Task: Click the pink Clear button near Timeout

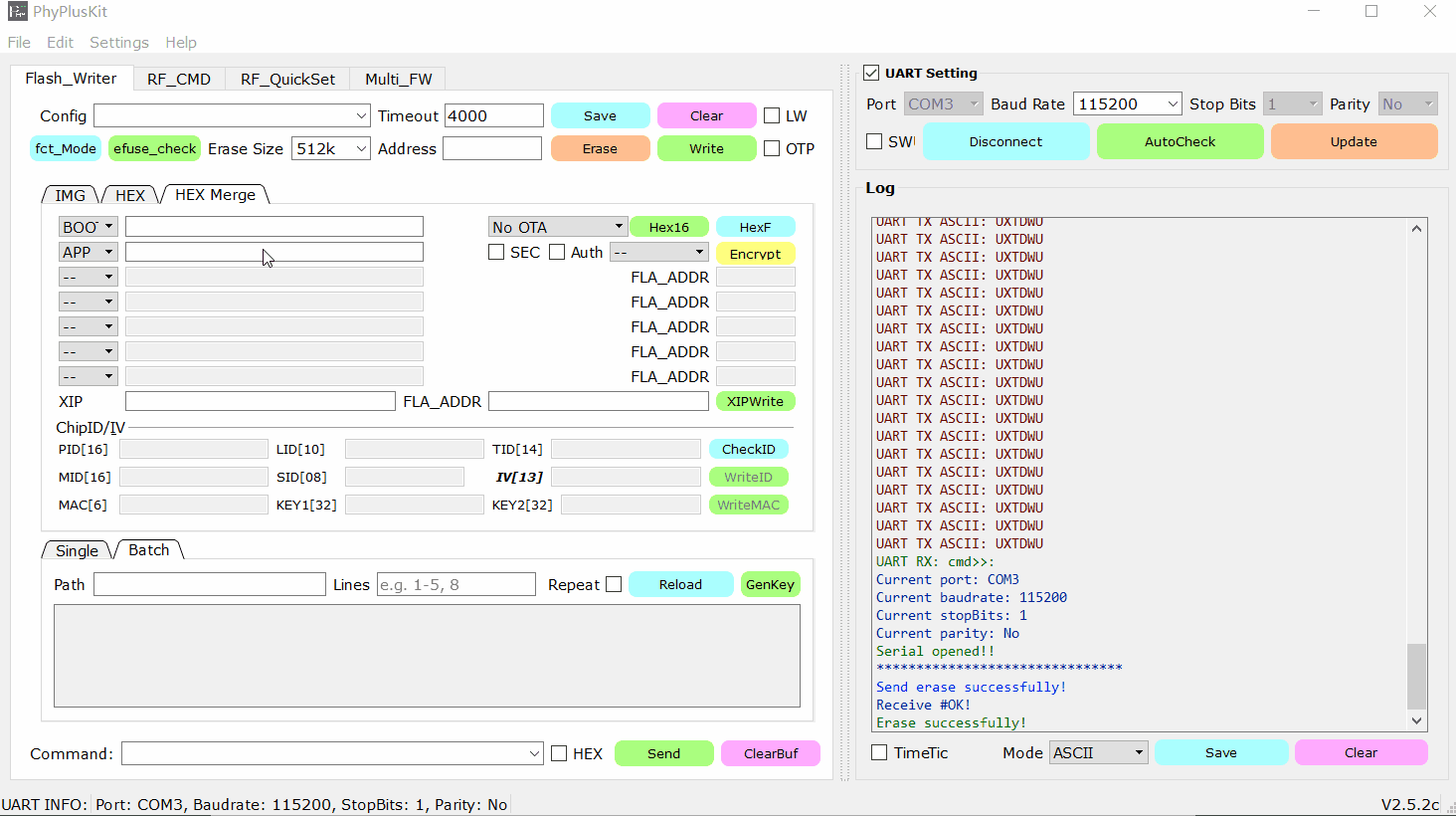Action: pos(706,115)
